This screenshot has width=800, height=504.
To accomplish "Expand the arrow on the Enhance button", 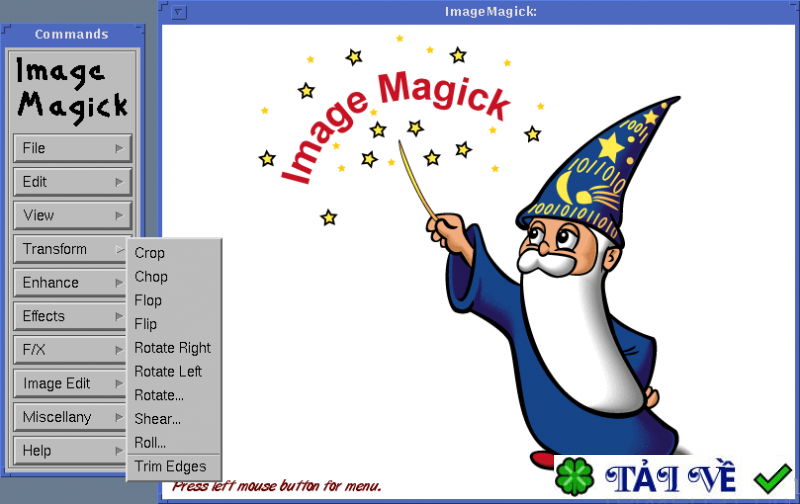I will click(x=119, y=283).
